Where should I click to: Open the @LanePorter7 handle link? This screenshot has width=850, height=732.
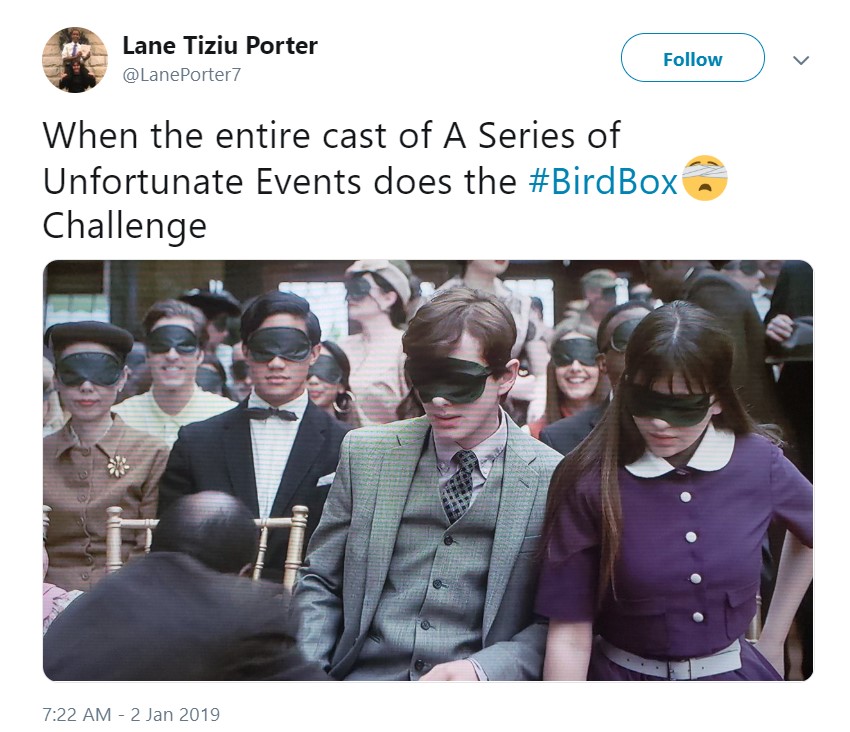tap(182, 75)
